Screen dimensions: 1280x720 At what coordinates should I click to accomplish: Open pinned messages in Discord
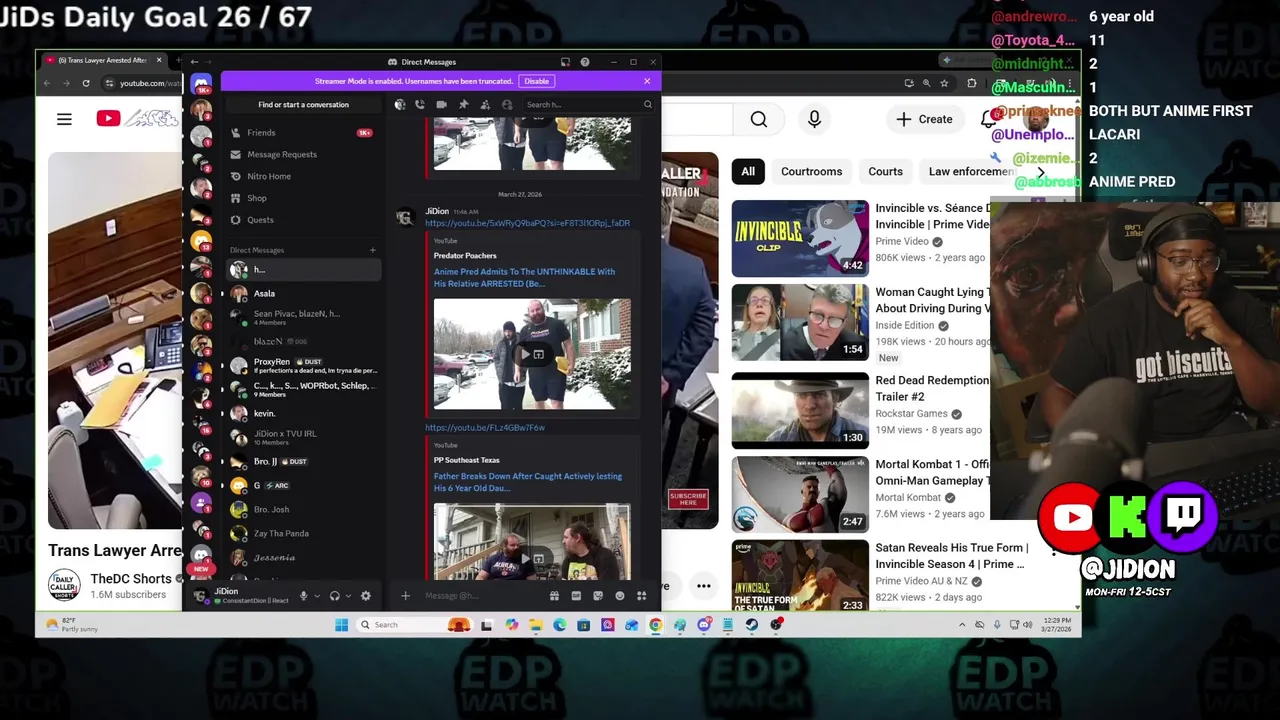463,104
